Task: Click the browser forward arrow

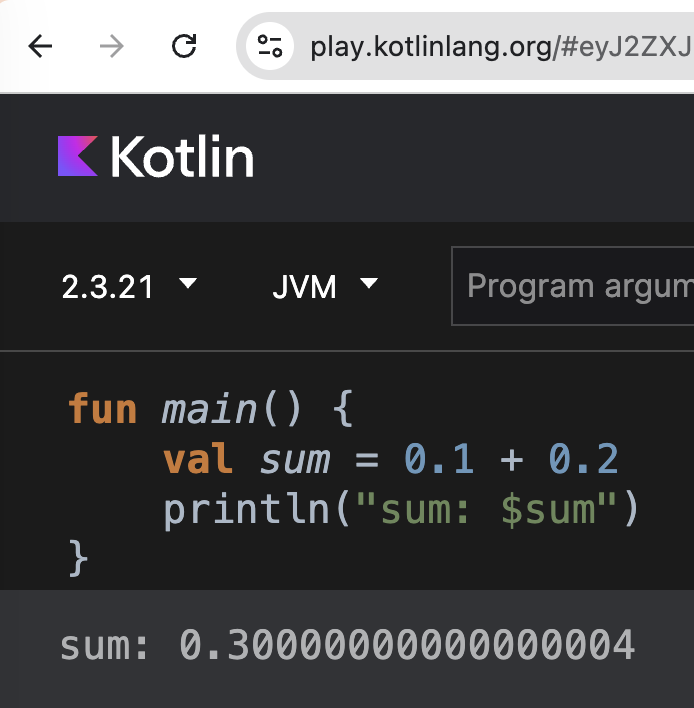Action: coord(112,46)
